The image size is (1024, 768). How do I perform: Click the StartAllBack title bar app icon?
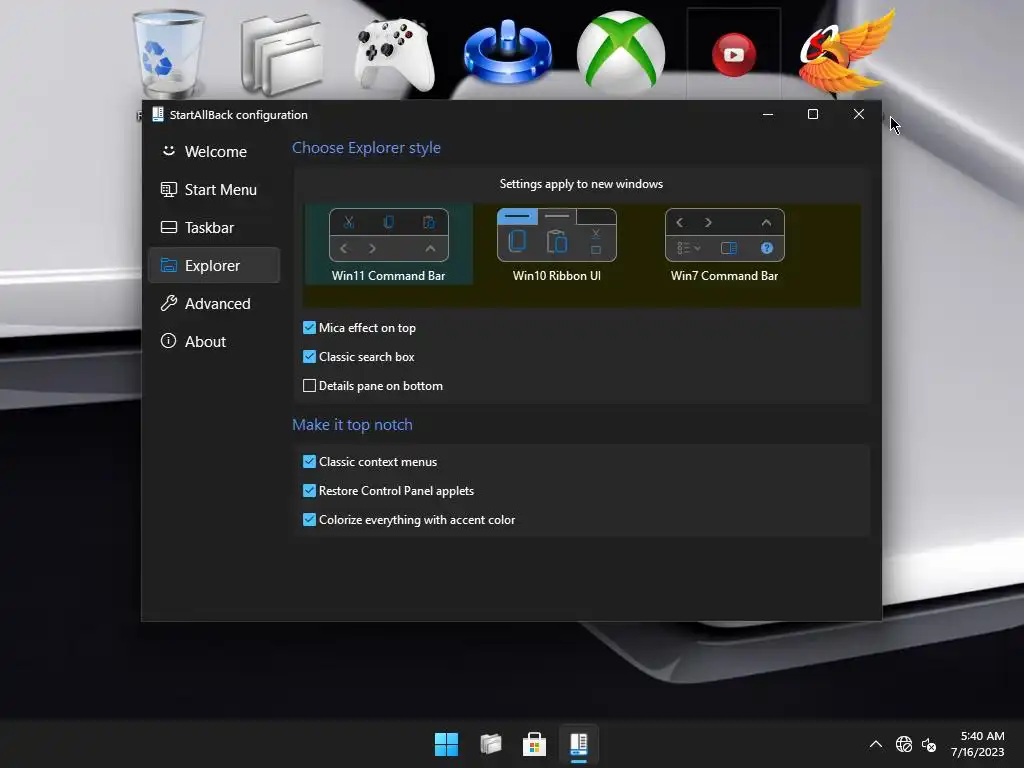157,114
